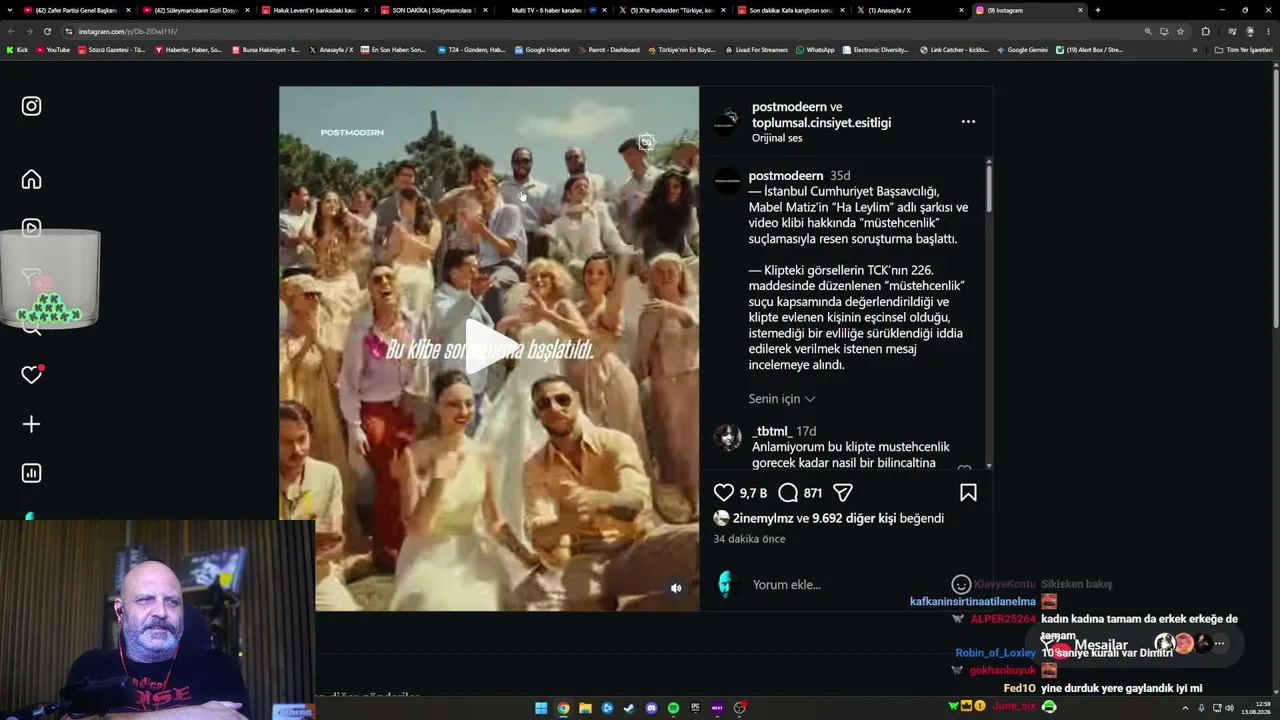Image resolution: width=1280 pixels, height=720 pixels.
Task: Open the Parrot - Dashboard bookmark
Action: click(x=608, y=50)
